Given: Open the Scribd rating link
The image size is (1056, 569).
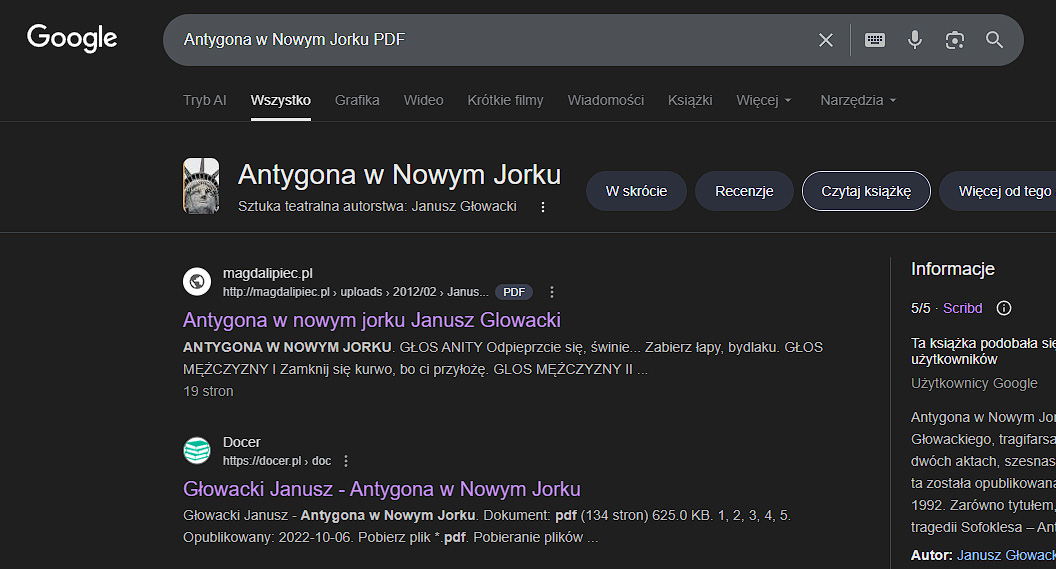Looking at the screenshot, I should [962, 308].
